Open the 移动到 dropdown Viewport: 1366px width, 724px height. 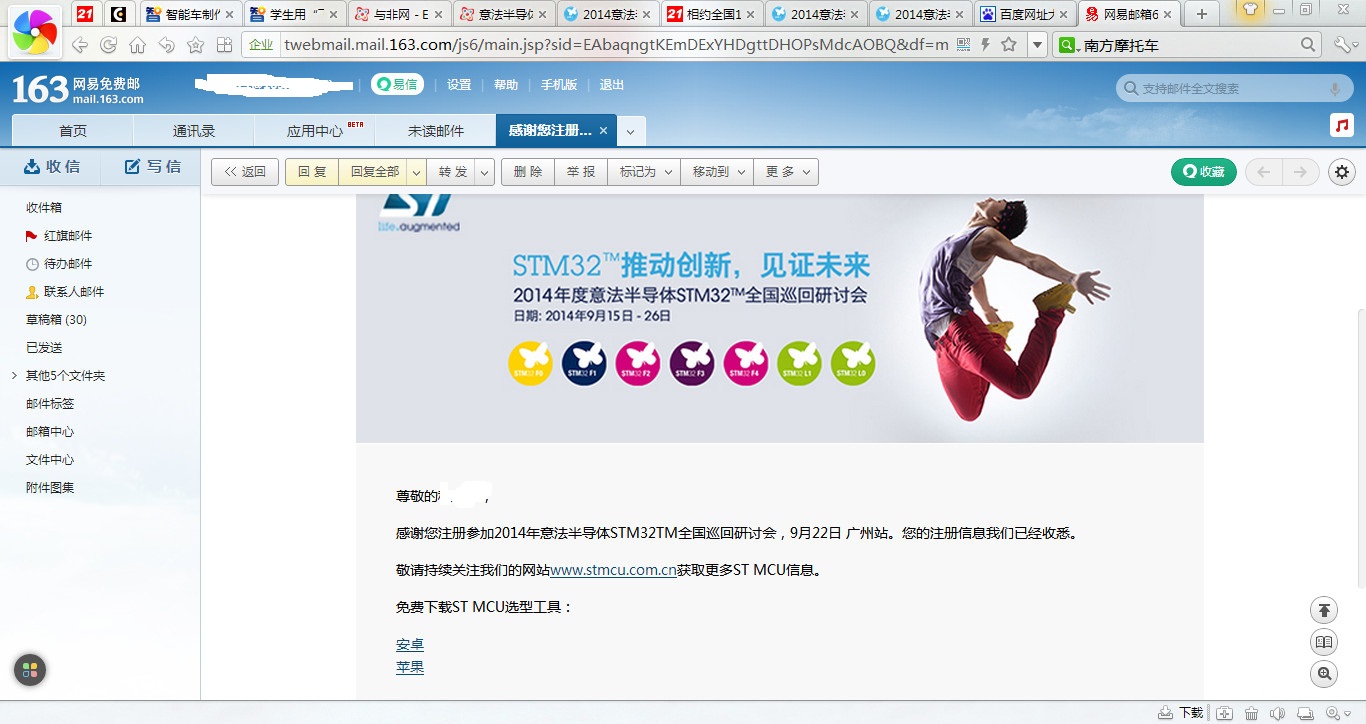(717, 172)
